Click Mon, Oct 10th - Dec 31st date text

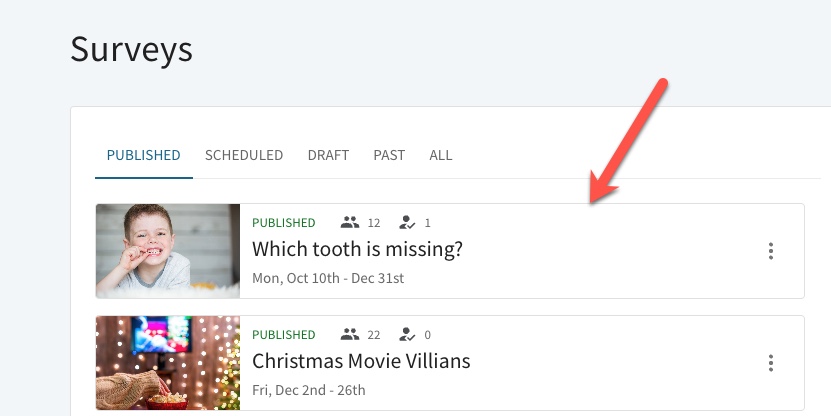[x=328, y=278]
